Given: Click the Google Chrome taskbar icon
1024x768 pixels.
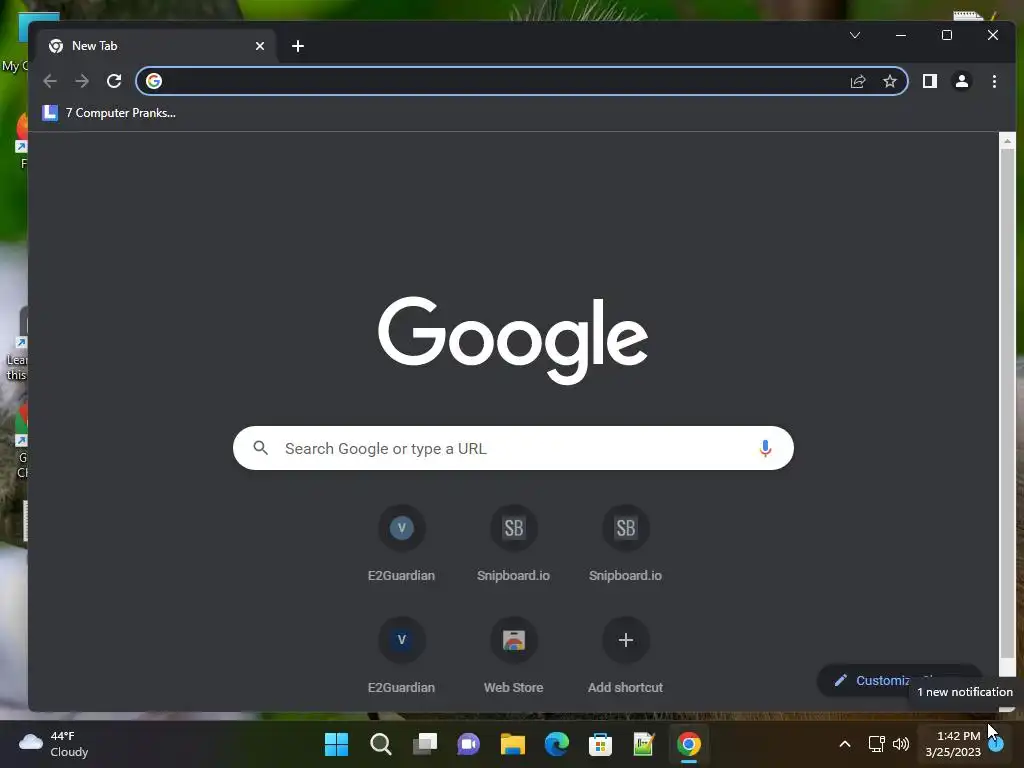Looking at the screenshot, I should [x=688, y=744].
